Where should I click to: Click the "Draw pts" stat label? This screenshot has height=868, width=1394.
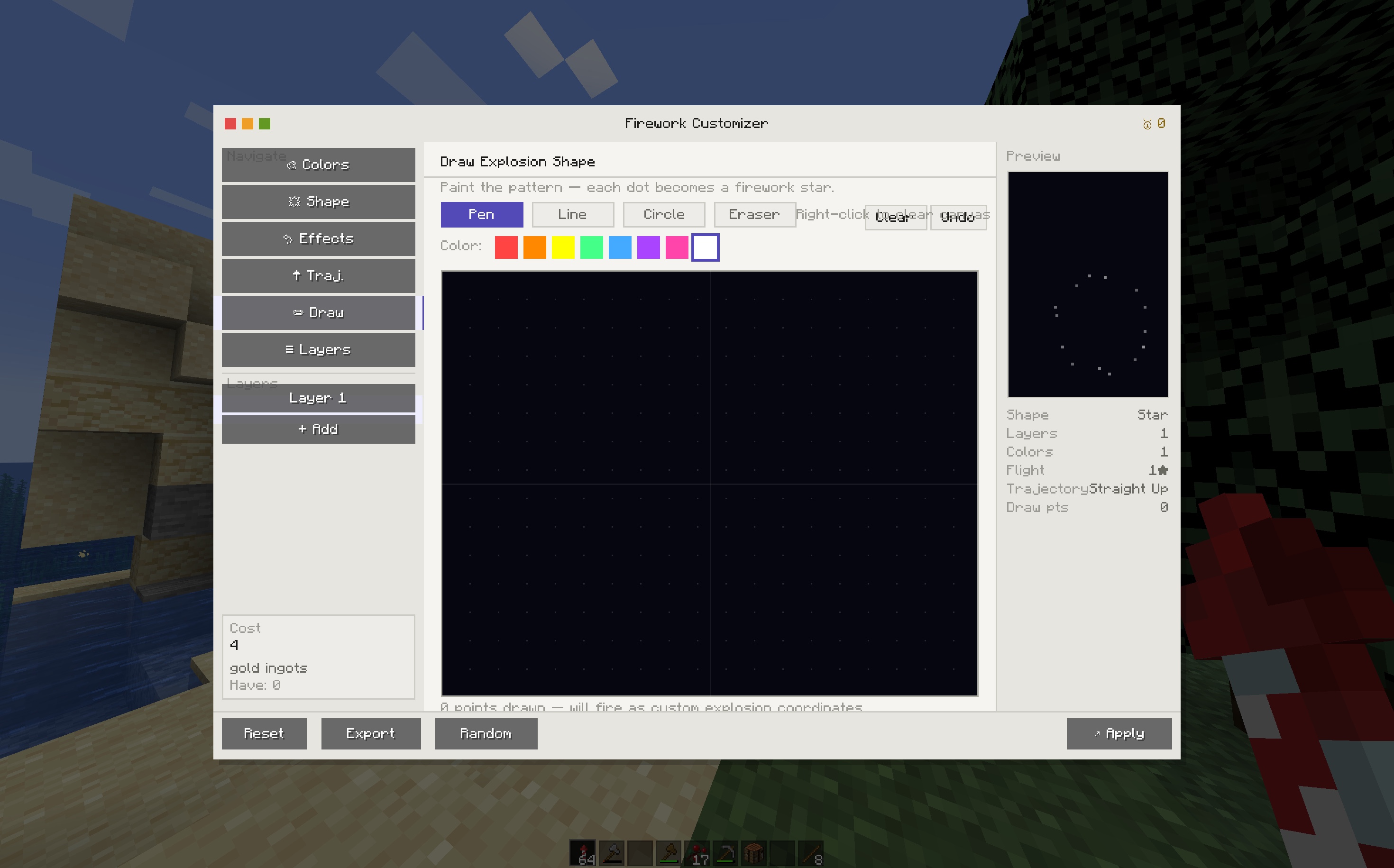(1037, 508)
